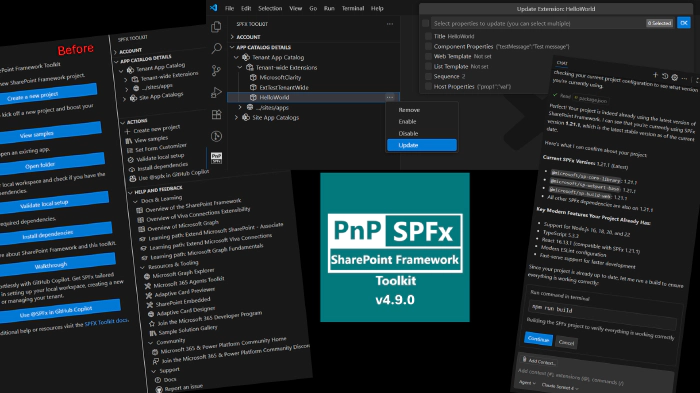This screenshot has height=393, width=700.
Task: Collapse the APP CATALOG DETAILS section
Action: point(232,47)
